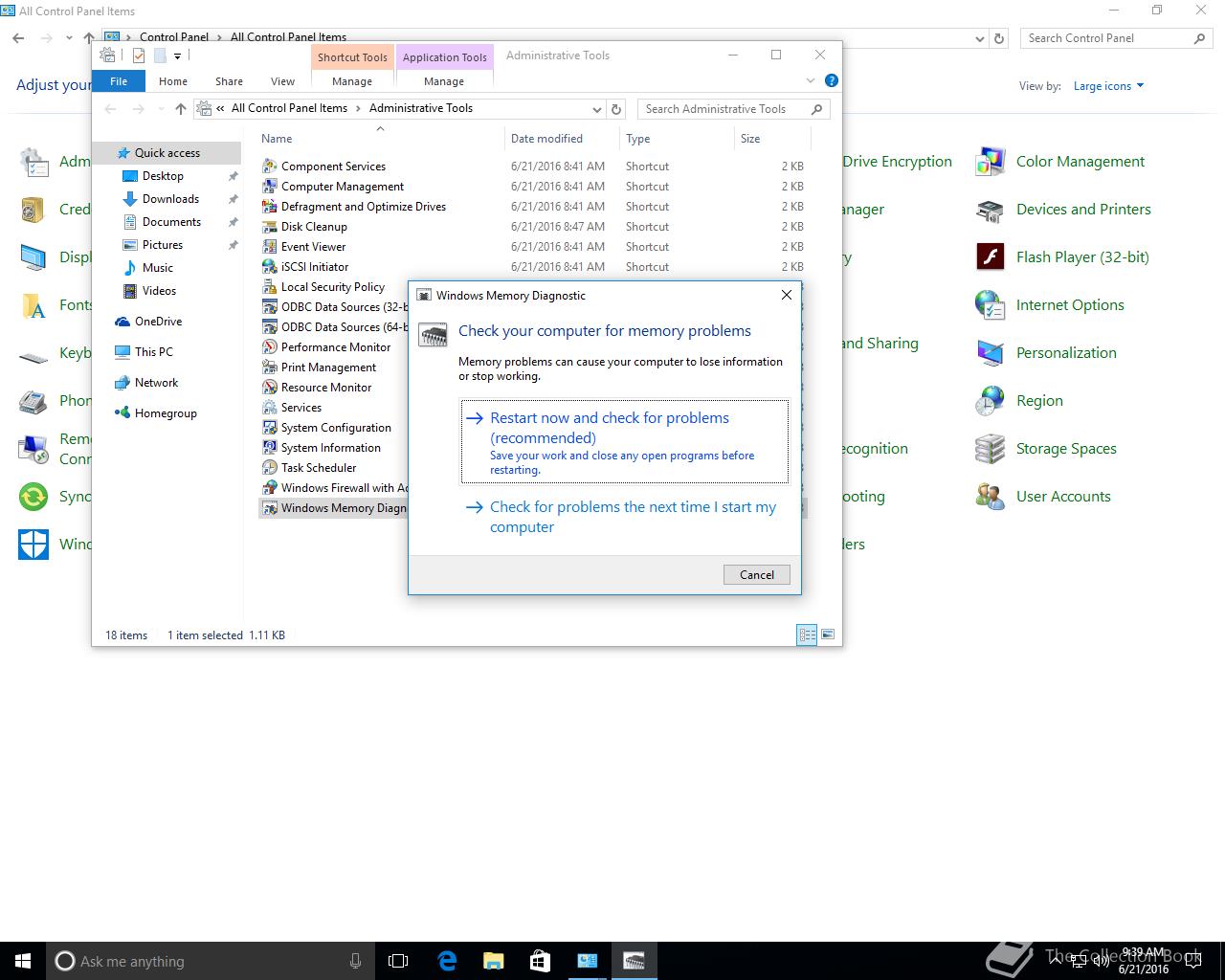Open Task View from taskbar
The height and width of the screenshot is (980, 1225).
point(398,961)
